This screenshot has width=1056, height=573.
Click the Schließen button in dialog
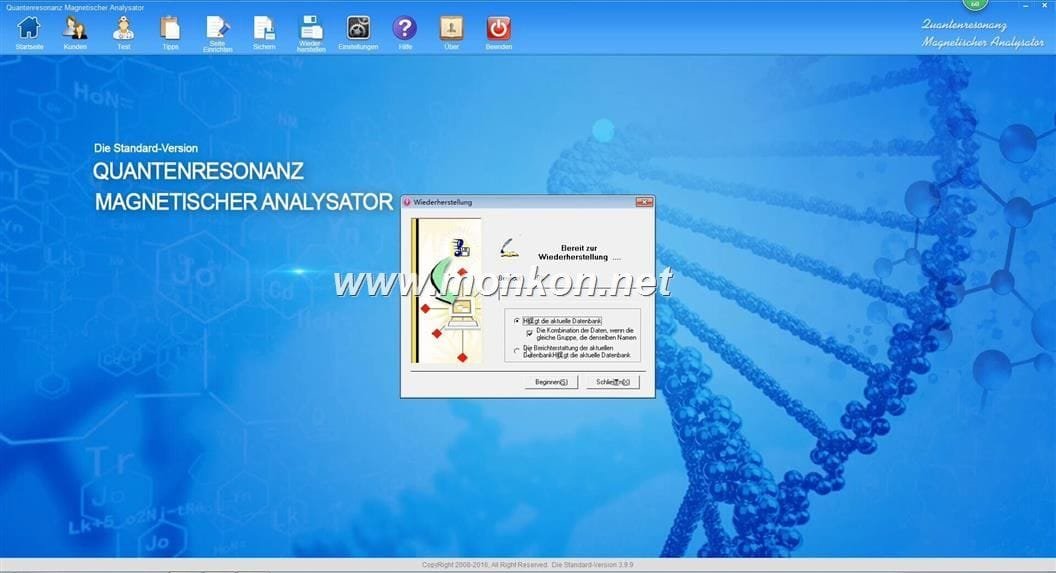[x=612, y=382]
